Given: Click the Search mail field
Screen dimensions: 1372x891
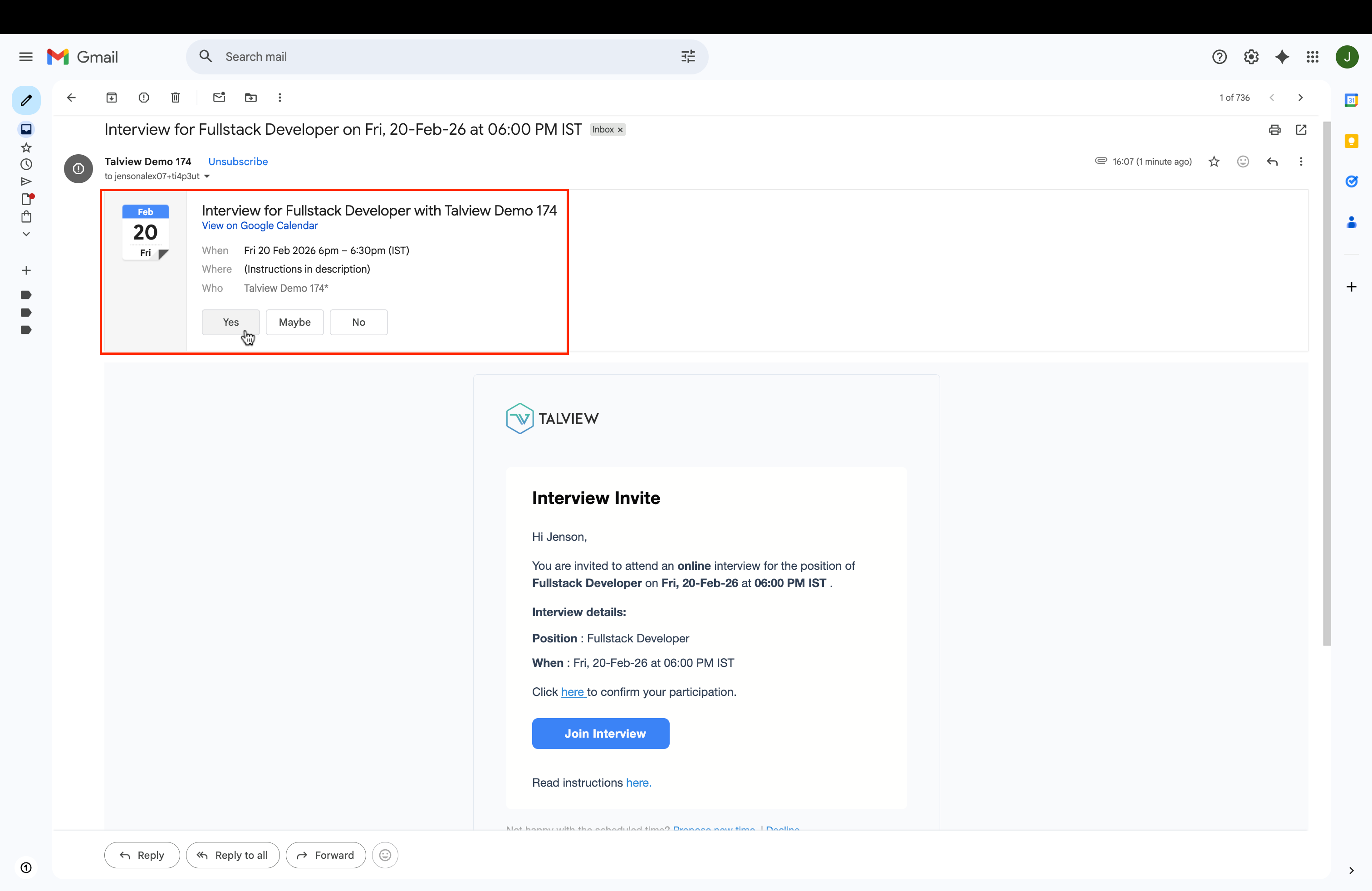Looking at the screenshot, I should point(438,56).
